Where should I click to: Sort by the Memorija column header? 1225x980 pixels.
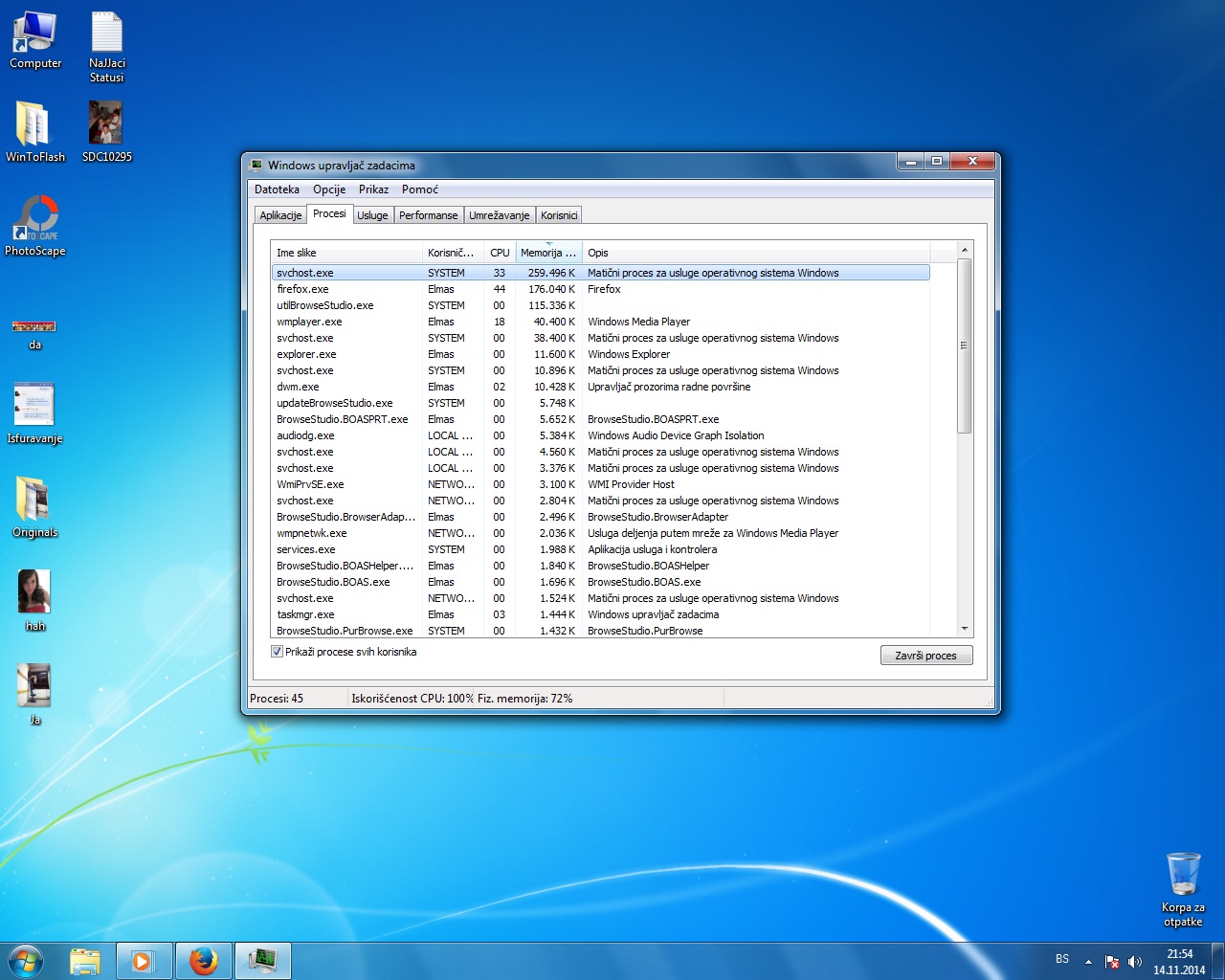coord(547,253)
